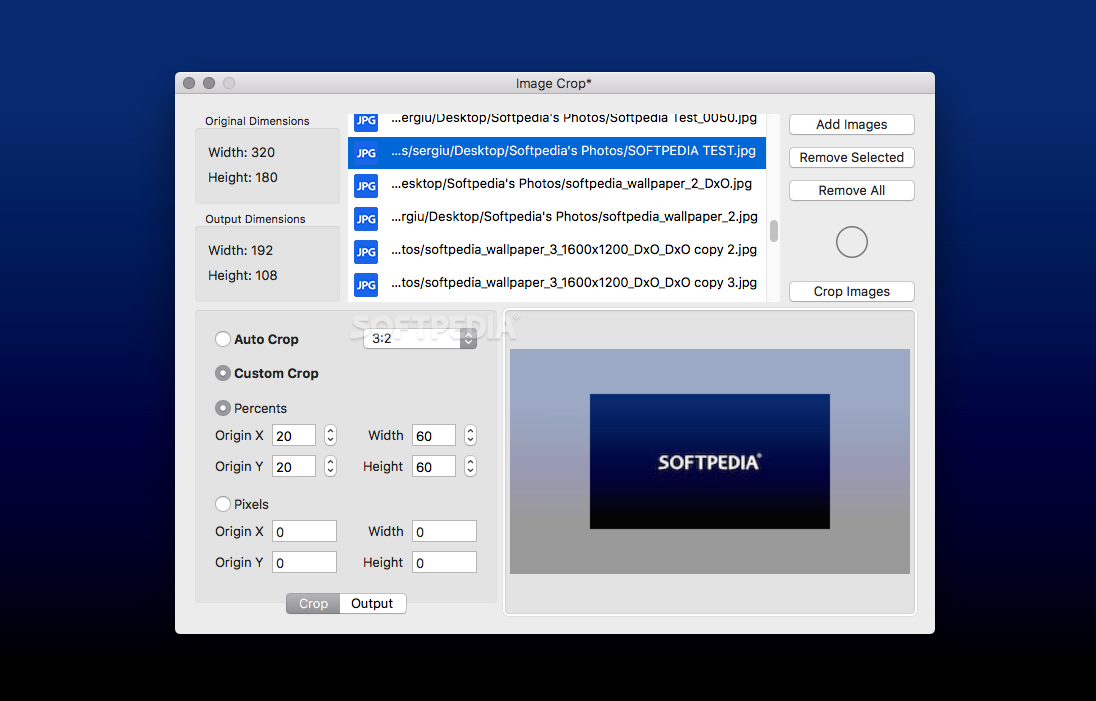Click the percent Origin X field showing 20
The image size is (1096, 701).
point(294,435)
